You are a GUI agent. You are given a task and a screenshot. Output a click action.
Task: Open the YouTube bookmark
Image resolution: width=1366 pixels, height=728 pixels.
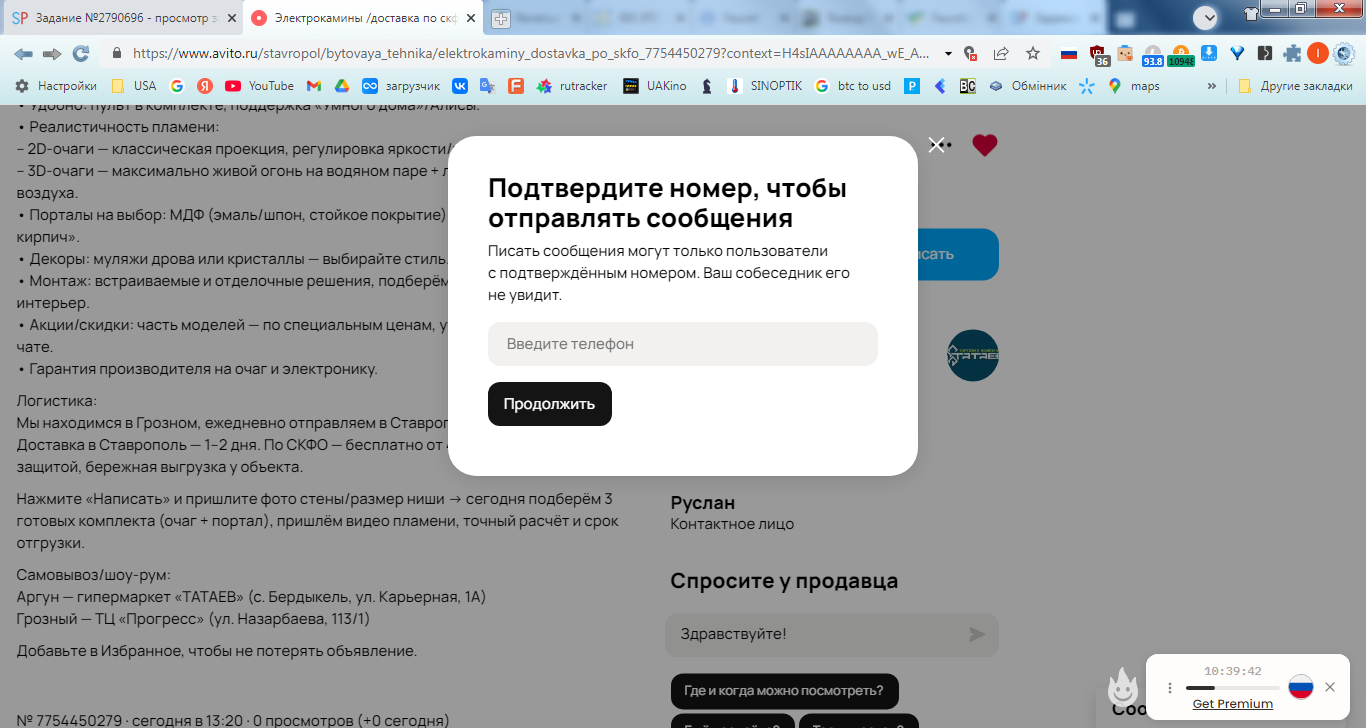tap(260, 86)
